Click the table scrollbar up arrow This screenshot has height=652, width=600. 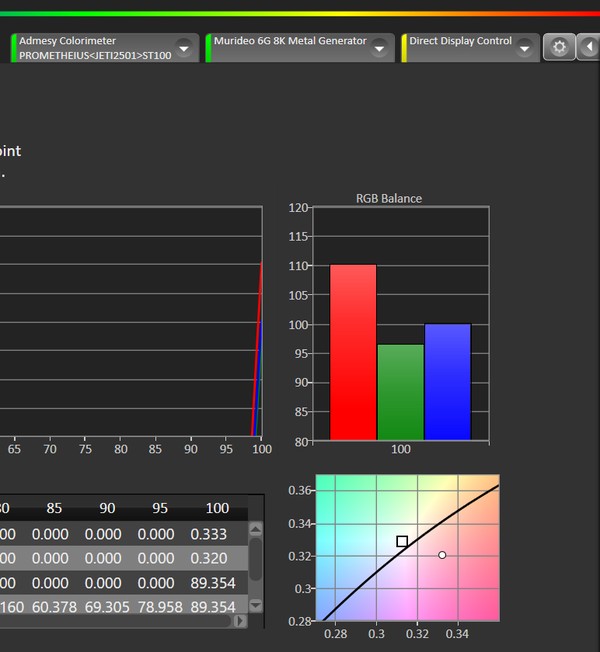pyautogui.click(x=255, y=529)
